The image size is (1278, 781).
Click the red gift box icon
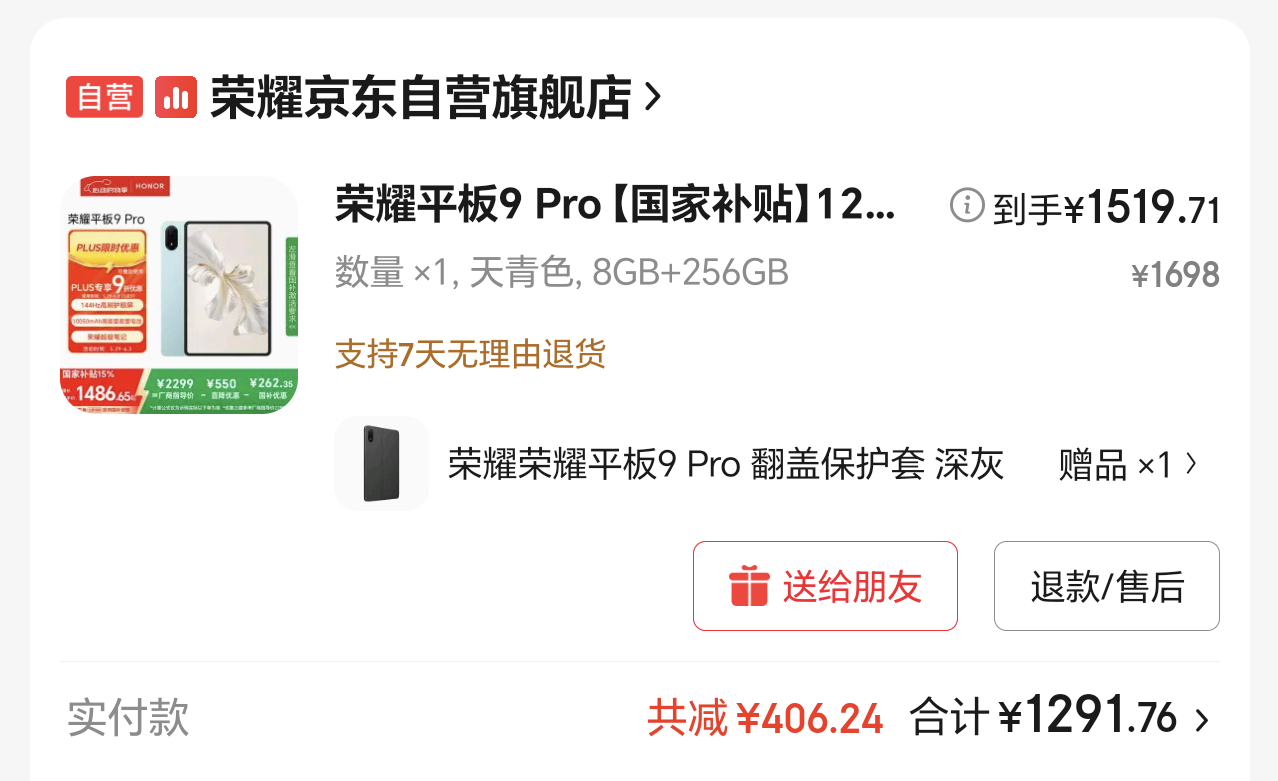(749, 586)
